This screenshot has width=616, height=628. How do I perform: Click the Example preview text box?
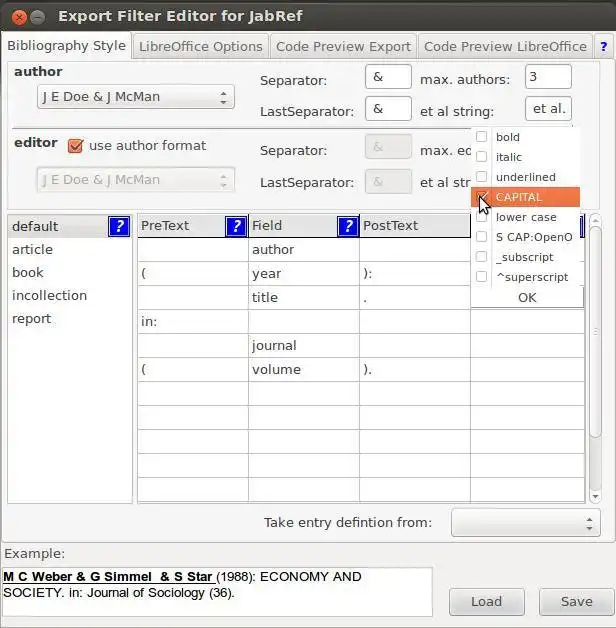click(x=217, y=592)
